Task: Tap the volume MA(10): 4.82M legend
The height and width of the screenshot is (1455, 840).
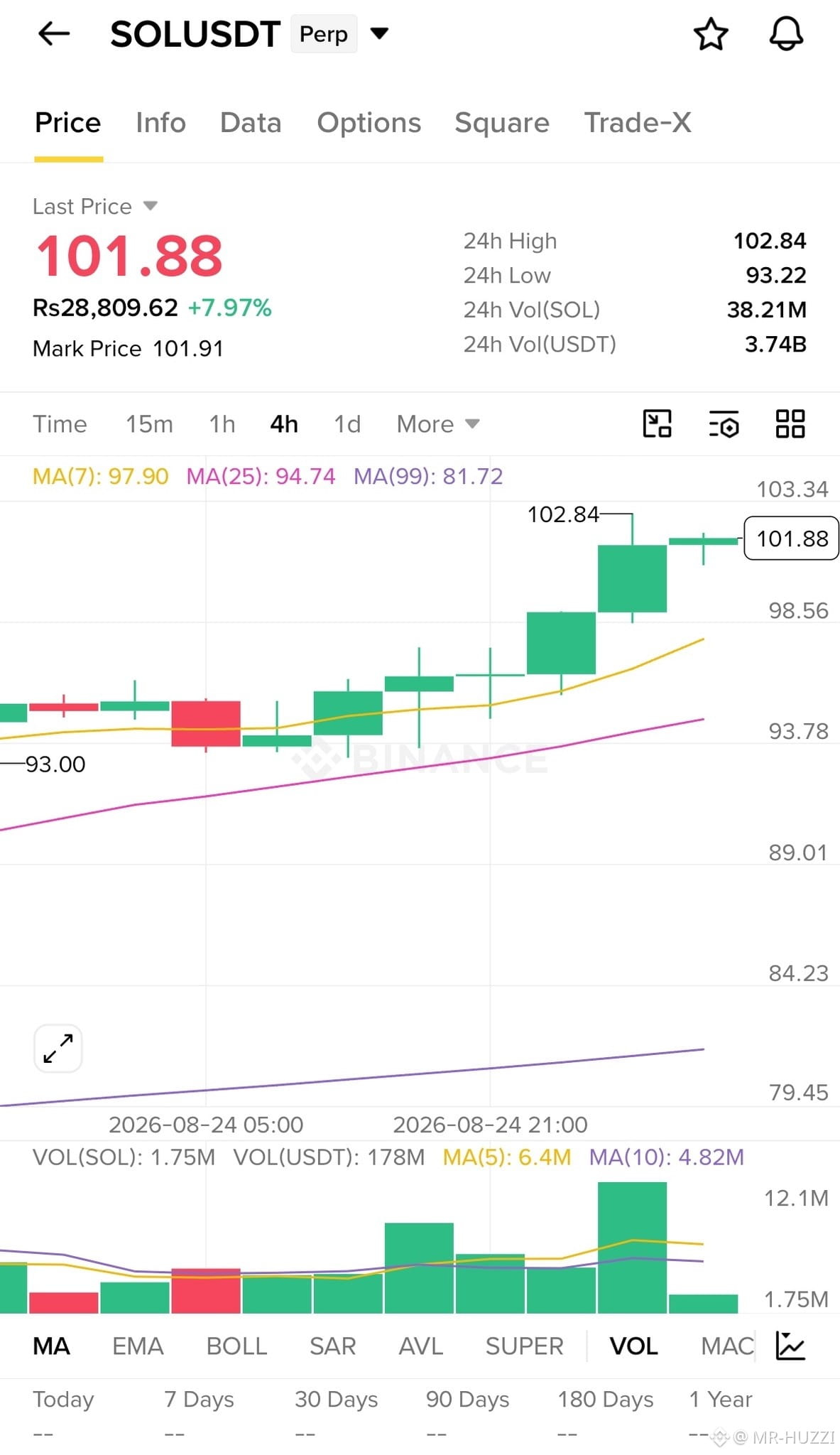Action: [667, 1157]
